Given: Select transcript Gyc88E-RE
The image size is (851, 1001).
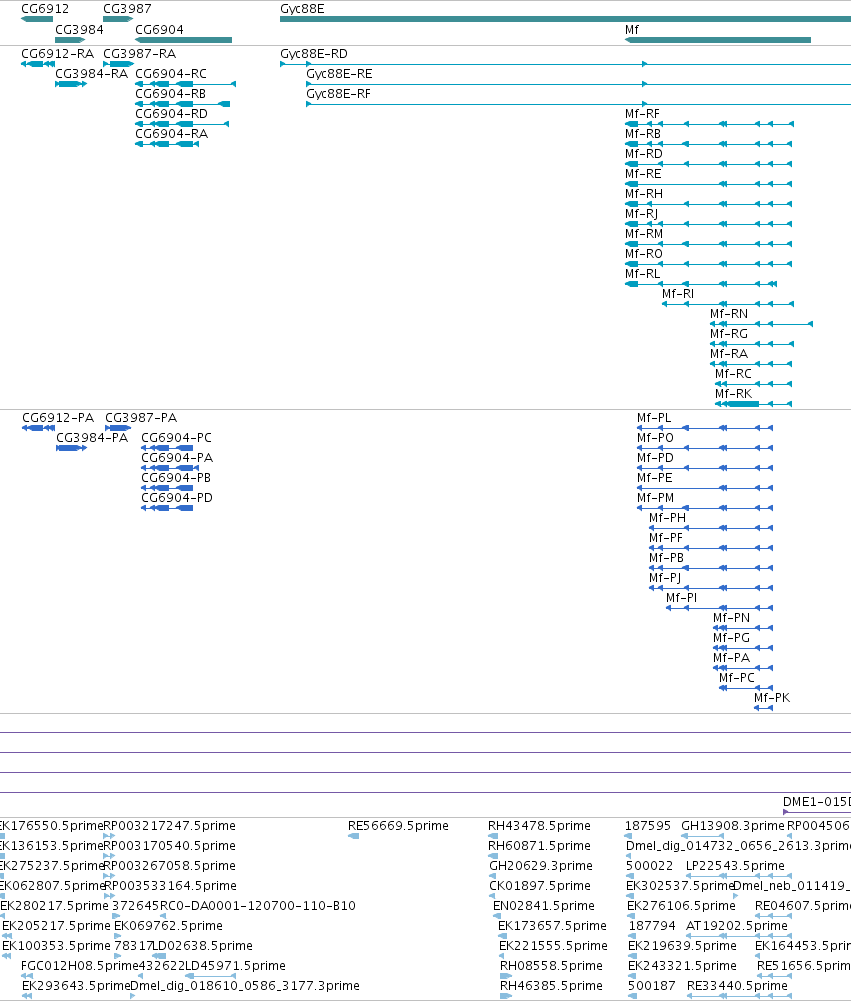Looking at the screenshot, I should [339, 73].
